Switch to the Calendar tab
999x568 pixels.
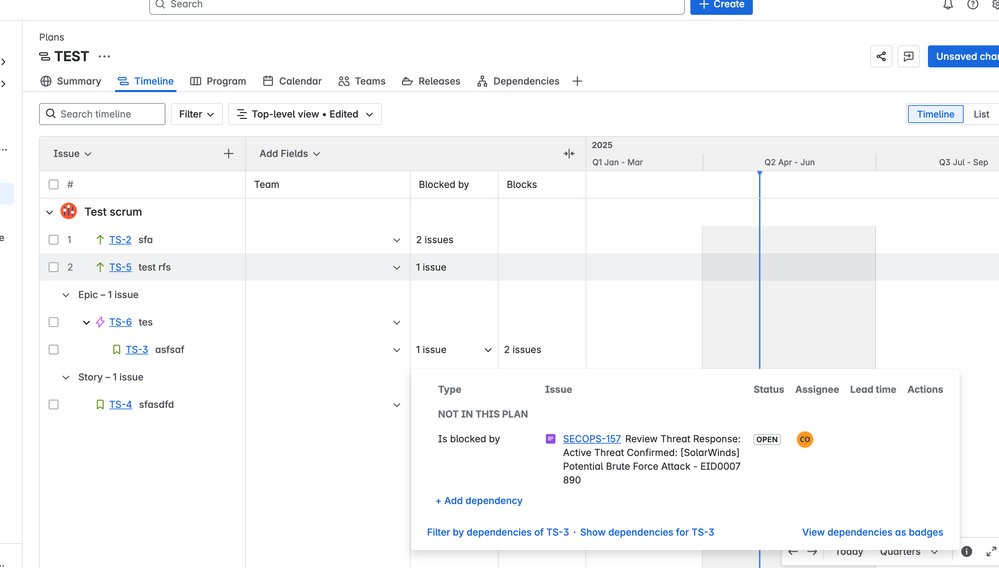point(292,82)
